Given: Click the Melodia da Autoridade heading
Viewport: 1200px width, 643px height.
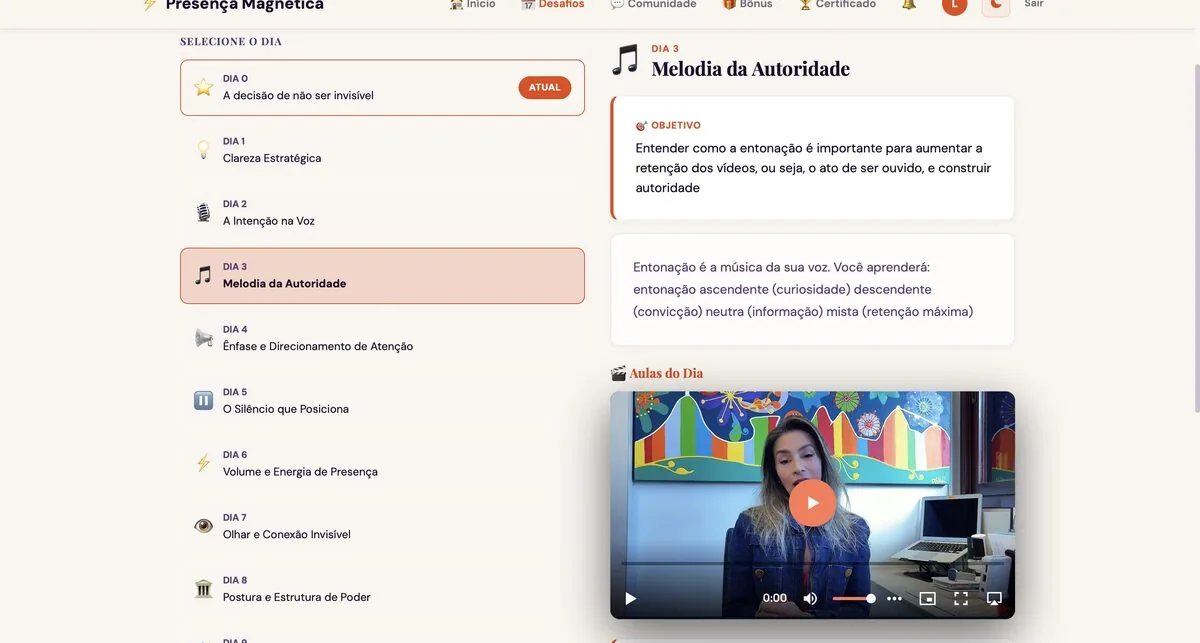Looking at the screenshot, I should point(750,69).
